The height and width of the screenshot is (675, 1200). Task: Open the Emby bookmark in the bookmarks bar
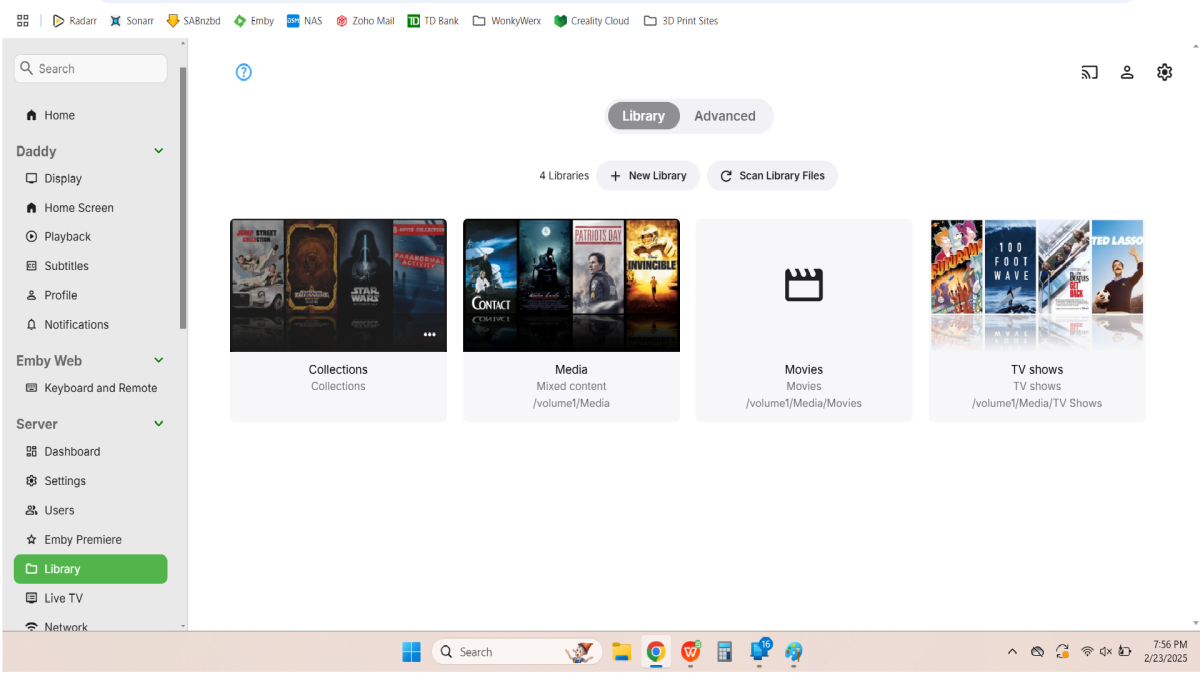(x=253, y=19)
